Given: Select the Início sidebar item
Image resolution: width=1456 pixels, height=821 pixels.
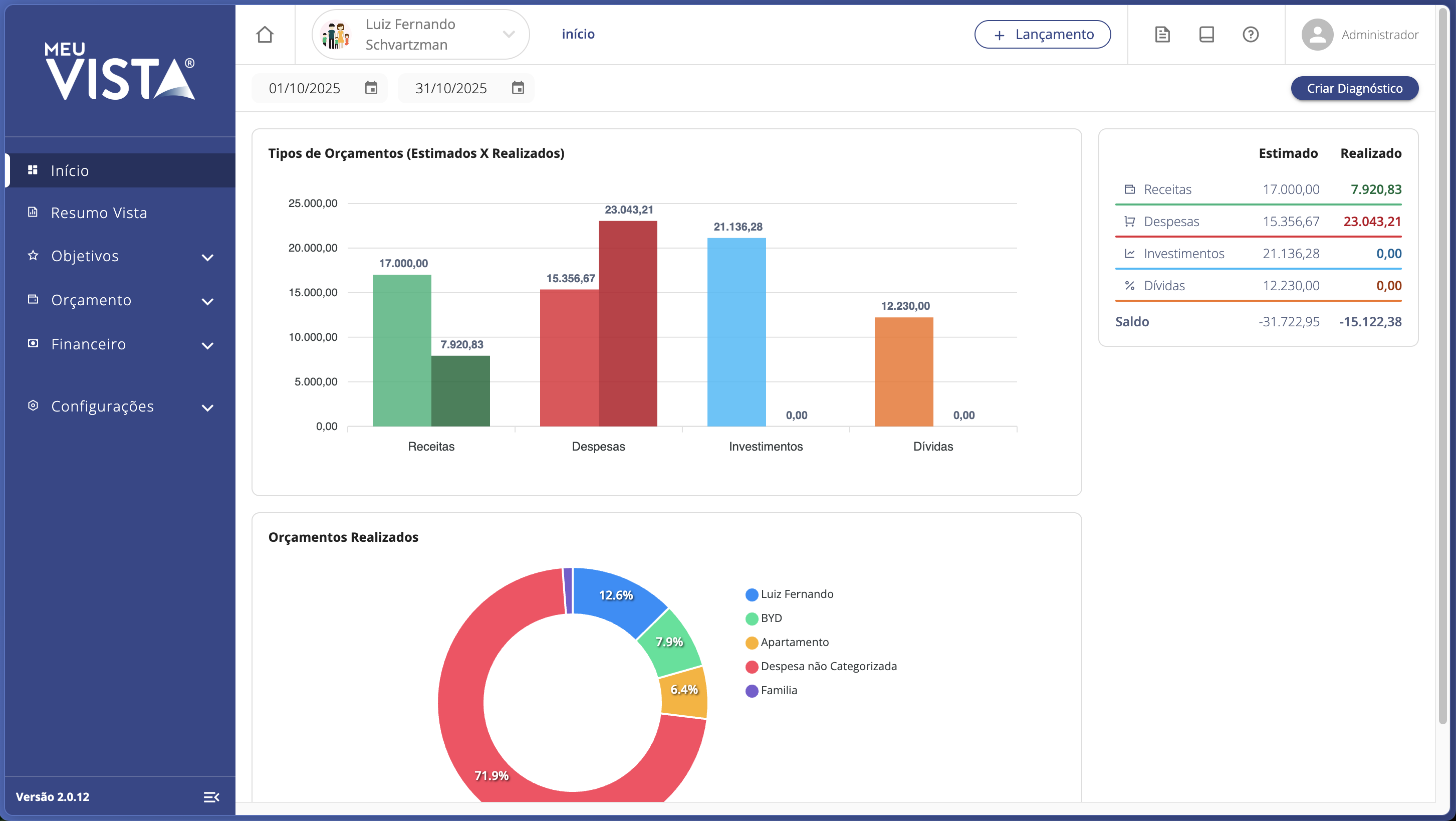Looking at the screenshot, I should pos(70,170).
